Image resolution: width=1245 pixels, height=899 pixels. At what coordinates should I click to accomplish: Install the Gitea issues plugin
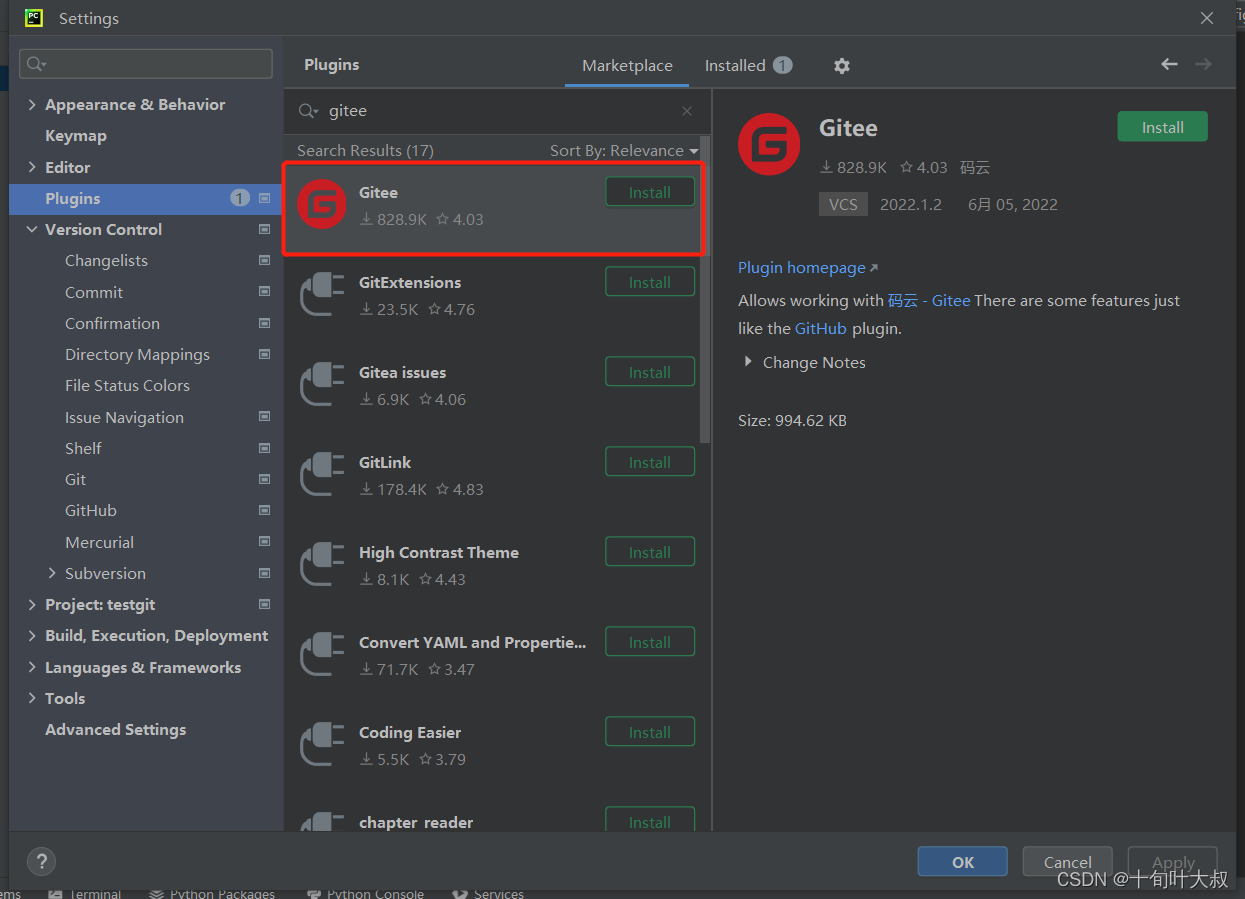650,372
